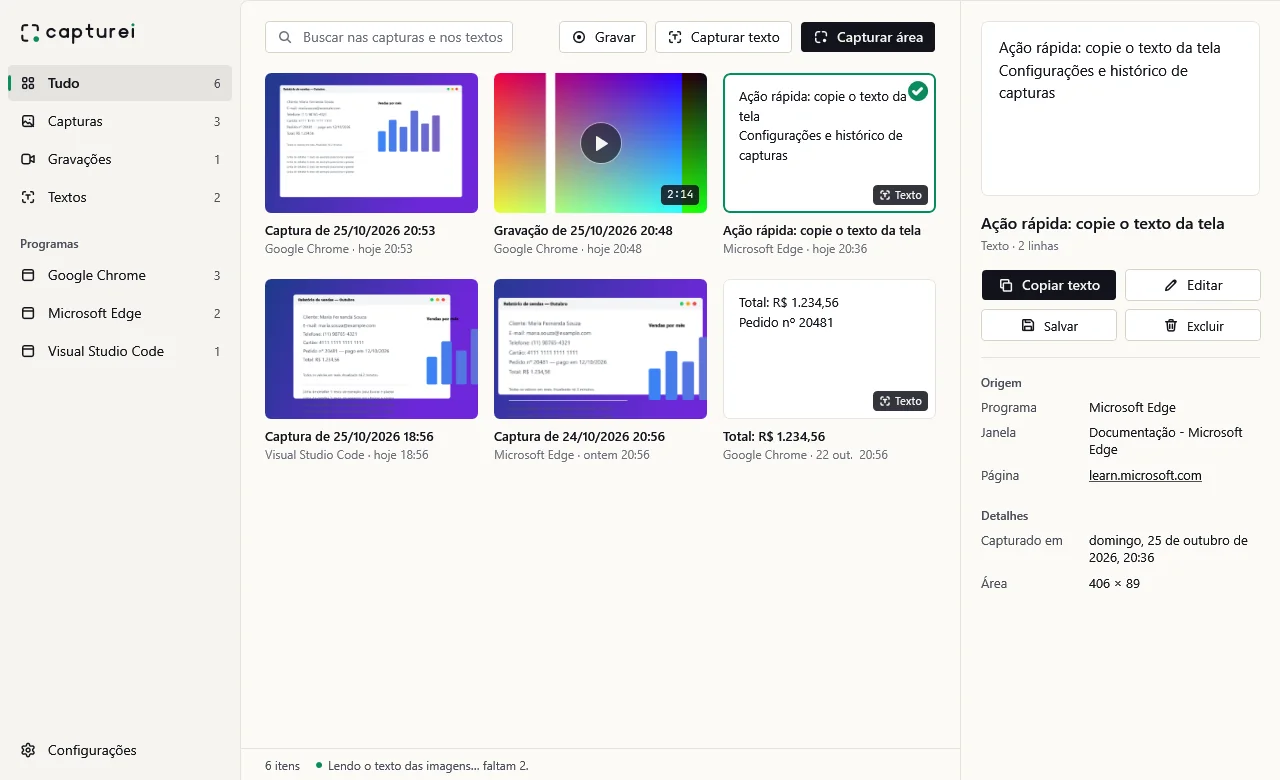1280x780 pixels.
Task: Show all items in Tudo
Action: (120, 83)
